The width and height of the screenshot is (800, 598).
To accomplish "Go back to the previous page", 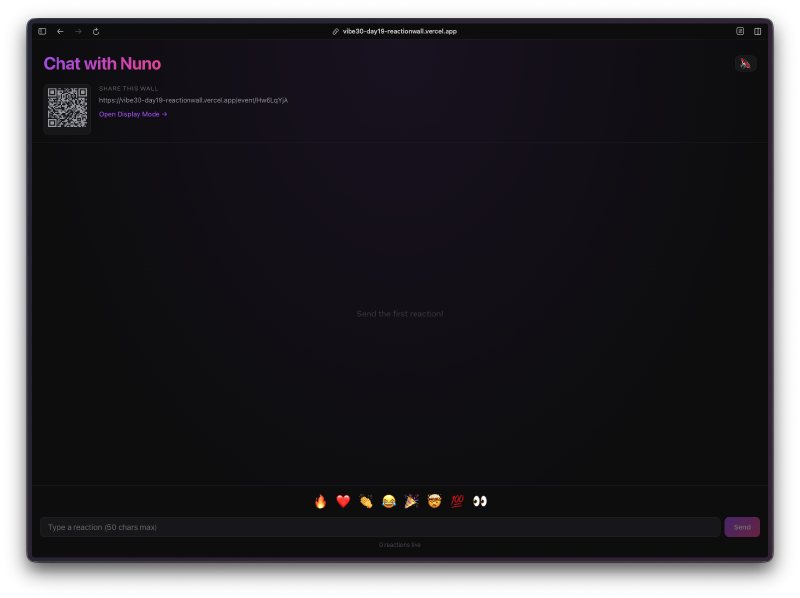I will tap(60, 31).
